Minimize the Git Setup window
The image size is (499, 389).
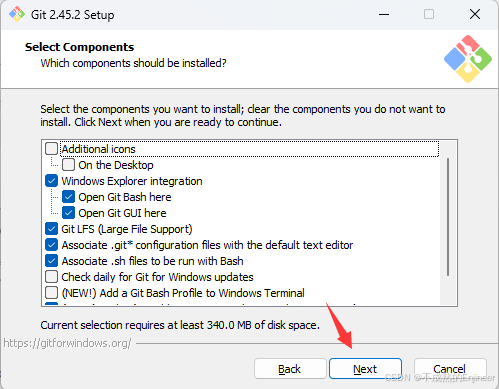(384, 15)
